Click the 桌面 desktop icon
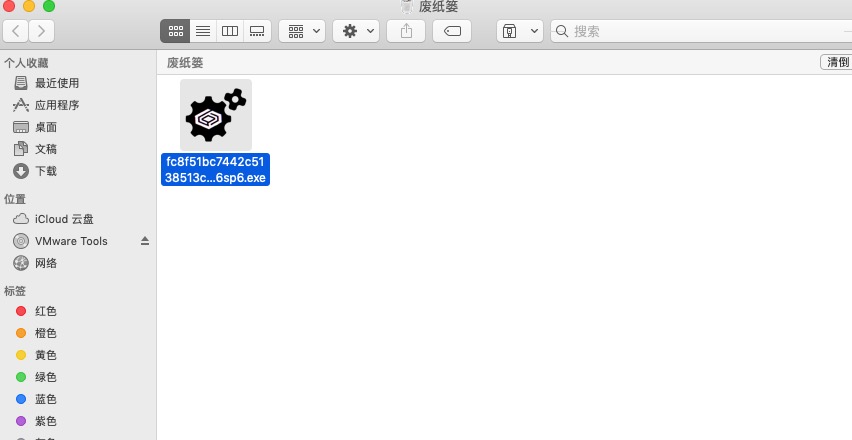 click(21, 127)
